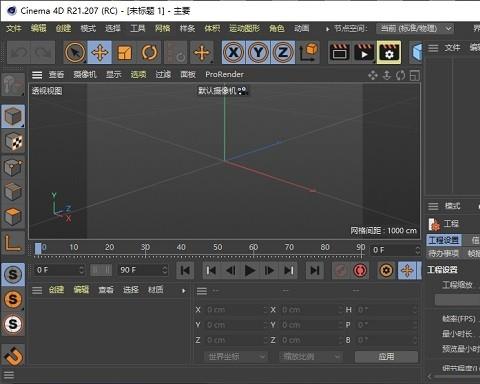Click the viewport orbit rotate icon
This screenshot has height=384, width=480.
click(401, 75)
